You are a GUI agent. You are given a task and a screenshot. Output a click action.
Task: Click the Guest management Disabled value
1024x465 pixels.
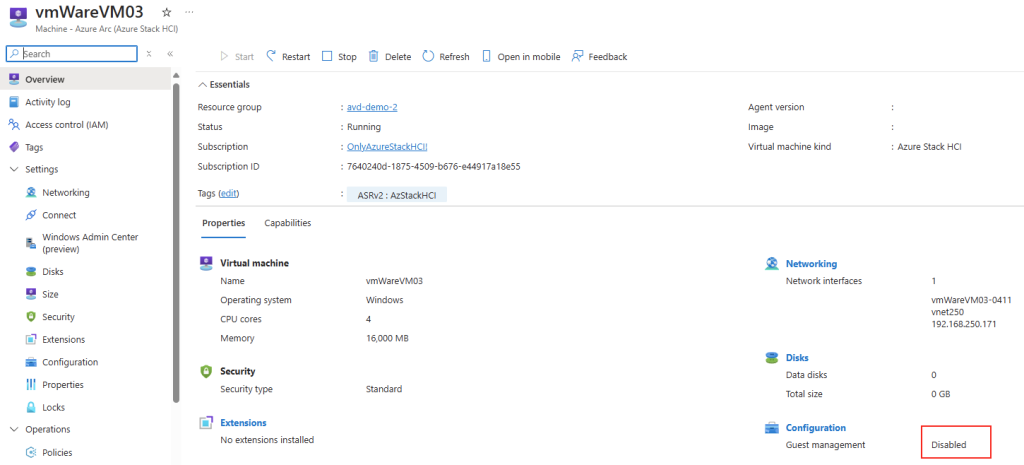[x=949, y=445]
